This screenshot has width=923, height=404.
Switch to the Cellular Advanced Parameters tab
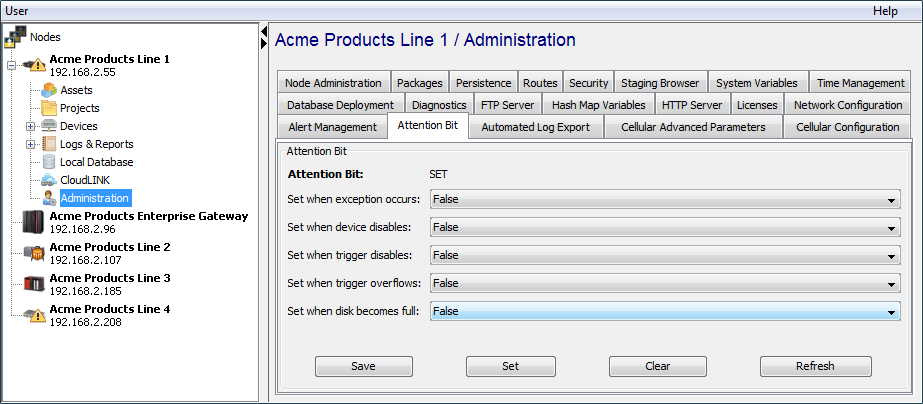pos(693,127)
